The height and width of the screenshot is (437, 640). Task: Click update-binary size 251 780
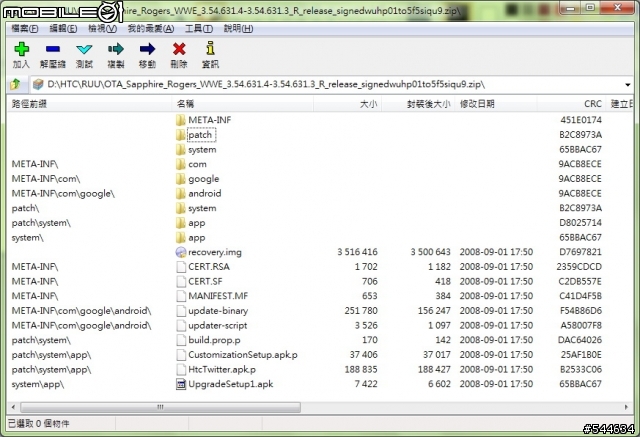[x=361, y=311]
